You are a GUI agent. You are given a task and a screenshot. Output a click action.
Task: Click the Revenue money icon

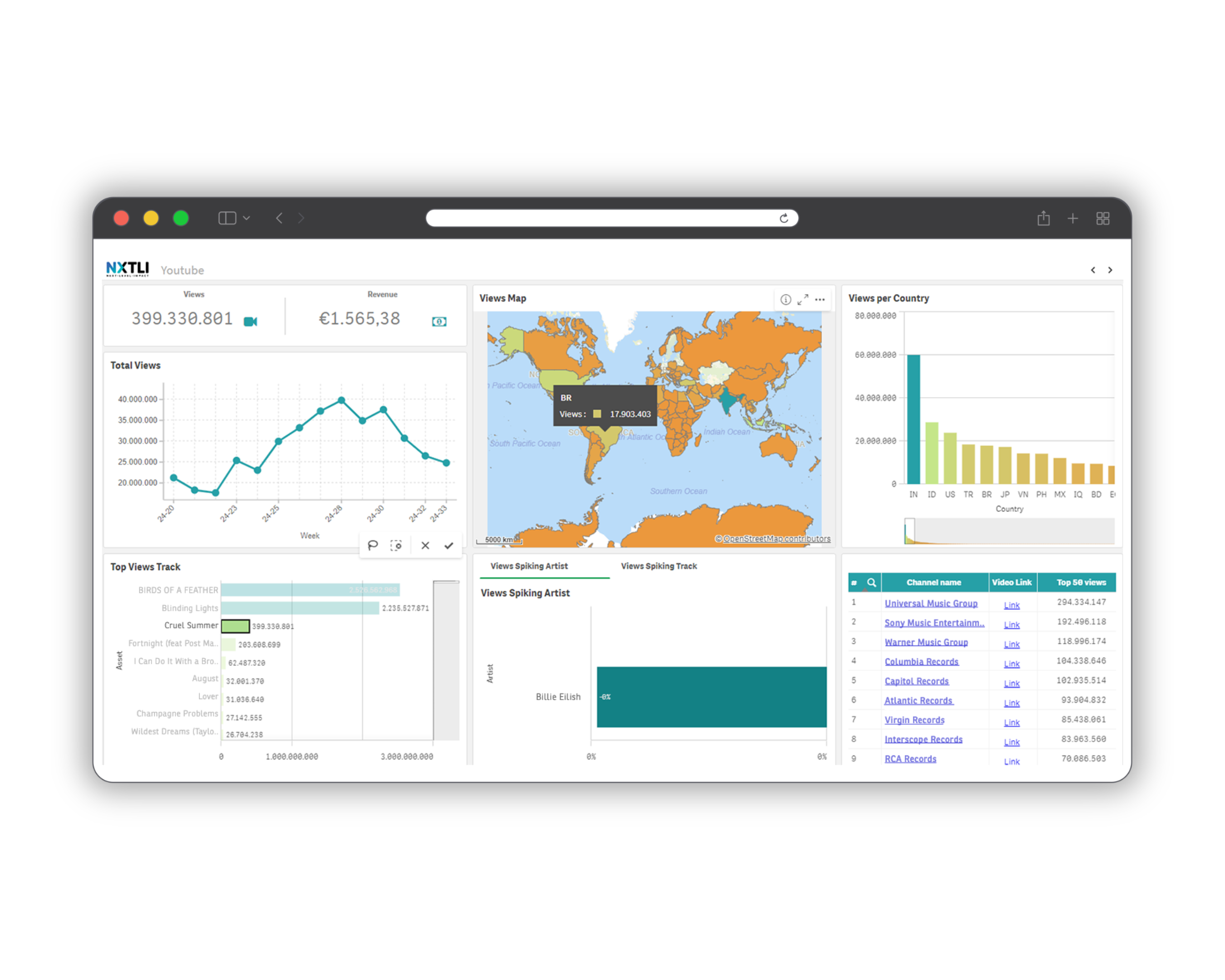pos(439,322)
